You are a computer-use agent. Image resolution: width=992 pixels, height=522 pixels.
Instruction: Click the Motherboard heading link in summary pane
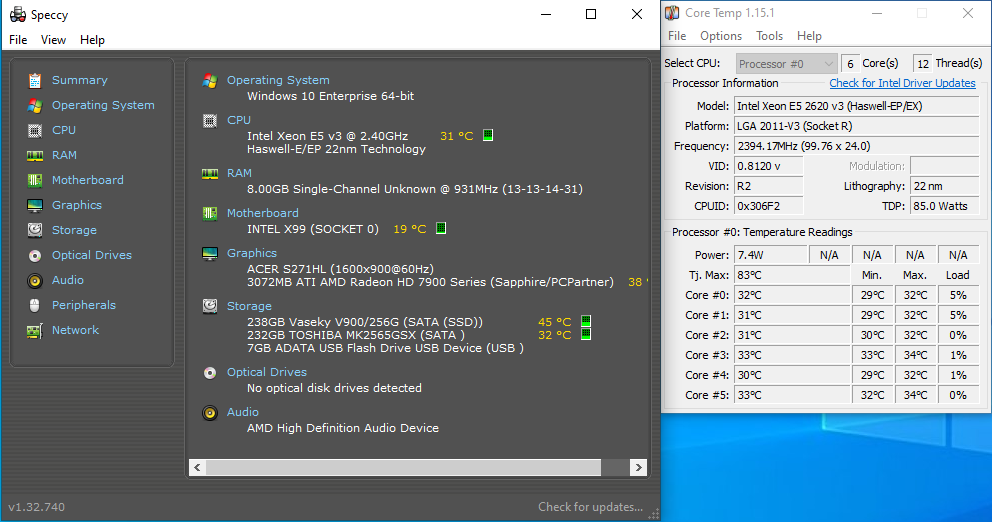click(x=263, y=213)
